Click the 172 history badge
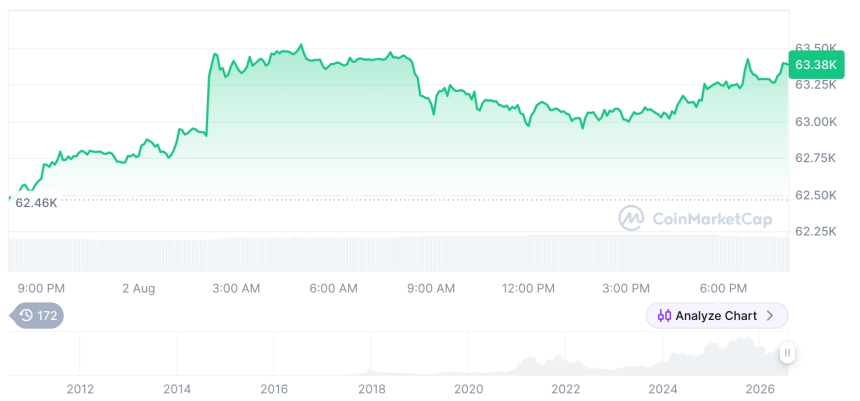This screenshot has height=401, width=860. point(37,315)
